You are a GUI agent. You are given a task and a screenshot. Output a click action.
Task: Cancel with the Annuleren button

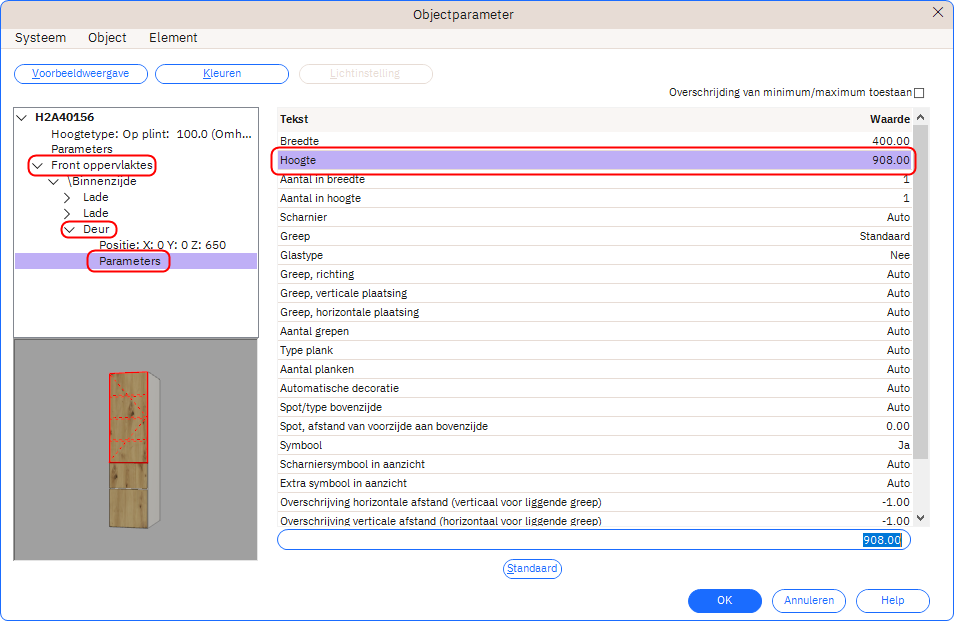(x=809, y=601)
